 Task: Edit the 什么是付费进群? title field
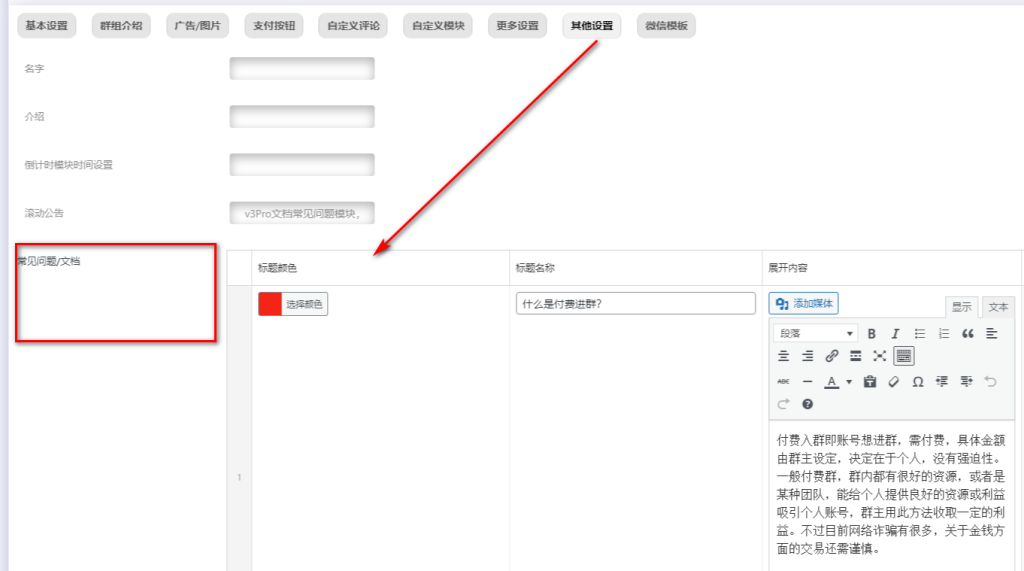pyautogui.click(x=635, y=304)
